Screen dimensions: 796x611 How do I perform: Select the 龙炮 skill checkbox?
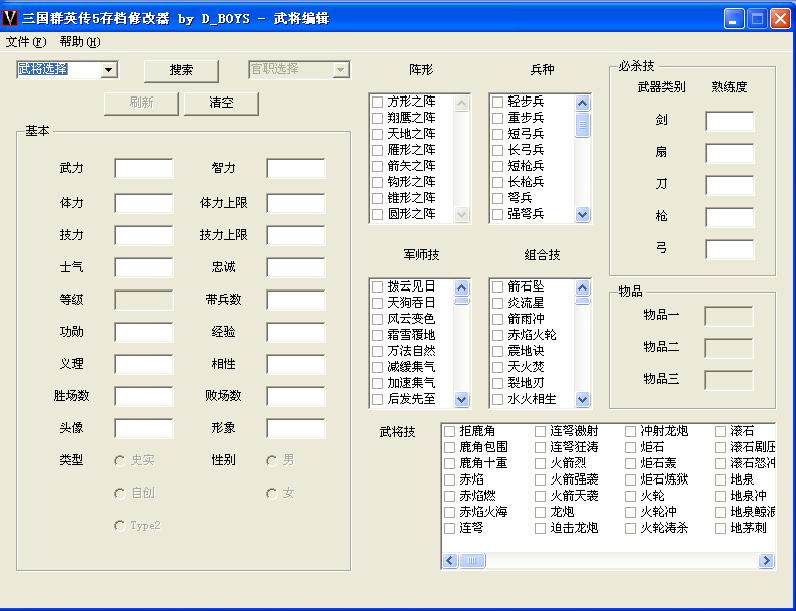tap(541, 512)
